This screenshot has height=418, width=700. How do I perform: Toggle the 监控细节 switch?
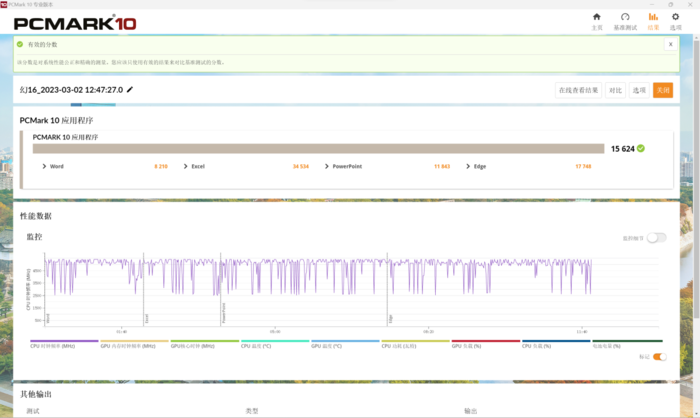657,238
